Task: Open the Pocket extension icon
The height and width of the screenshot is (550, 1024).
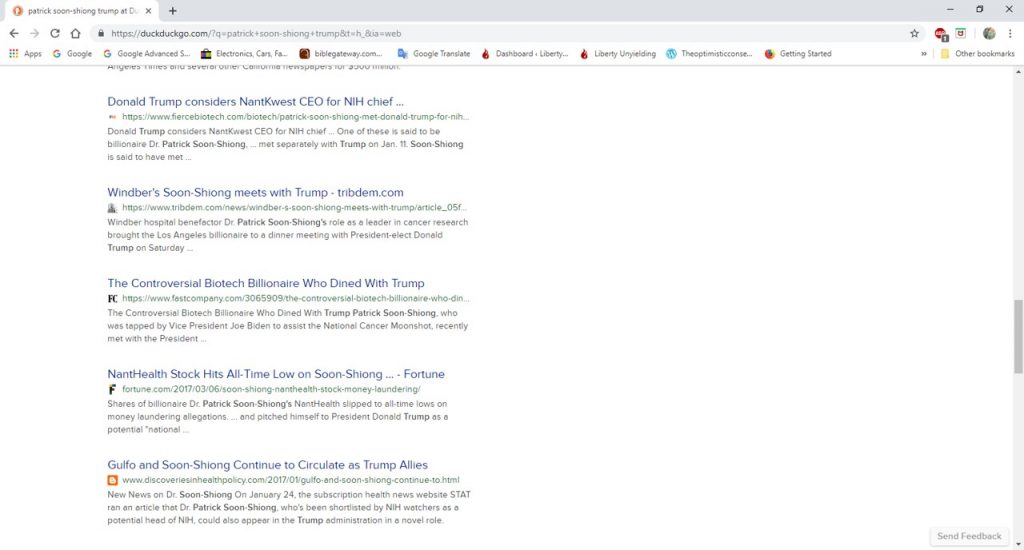Action: pyautogui.click(x=961, y=33)
